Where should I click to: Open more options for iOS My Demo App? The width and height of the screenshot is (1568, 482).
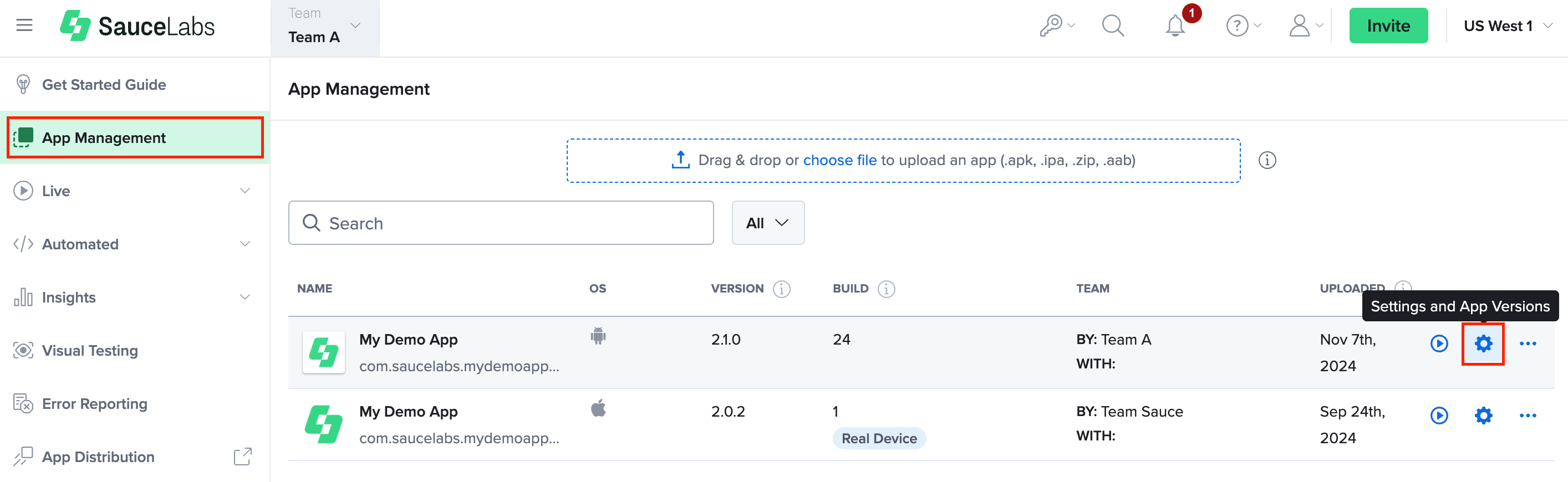[x=1527, y=416]
